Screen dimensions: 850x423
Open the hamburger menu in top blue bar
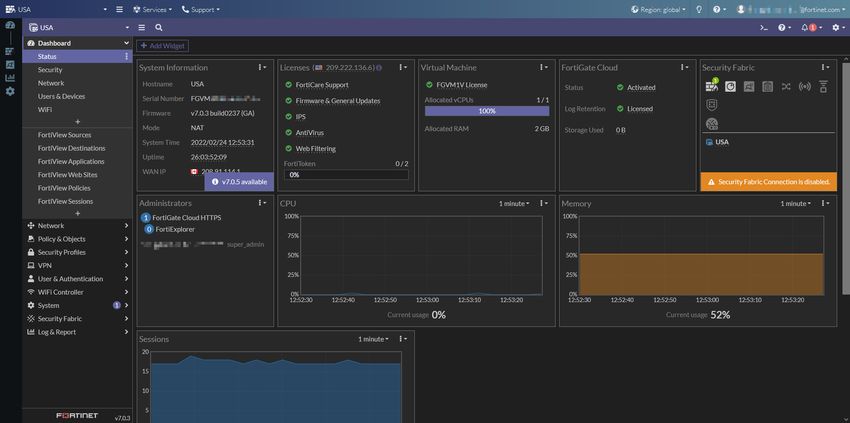coord(119,9)
